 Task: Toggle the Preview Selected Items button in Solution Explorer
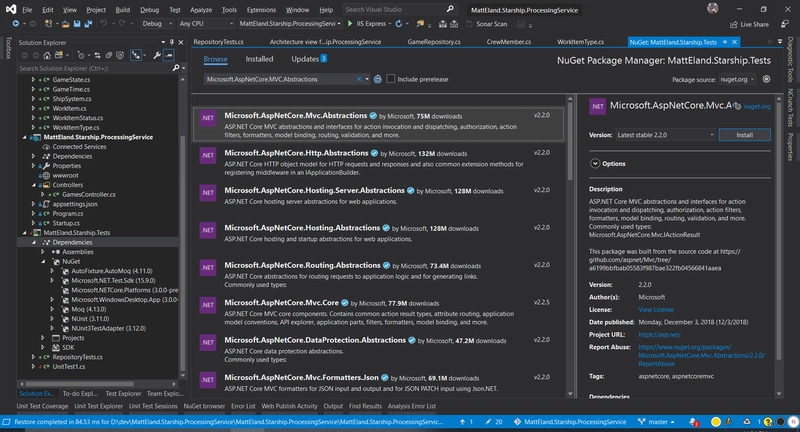click(169, 55)
